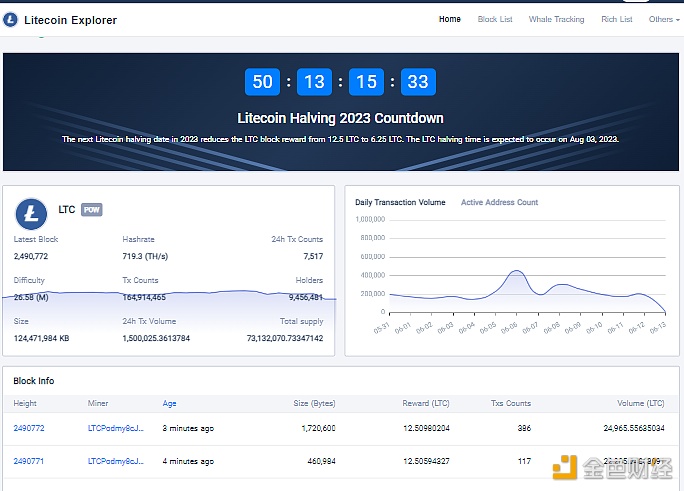This screenshot has width=684, height=491.
Task: Click the chart peak at 06-06
Action: click(517, 271)
